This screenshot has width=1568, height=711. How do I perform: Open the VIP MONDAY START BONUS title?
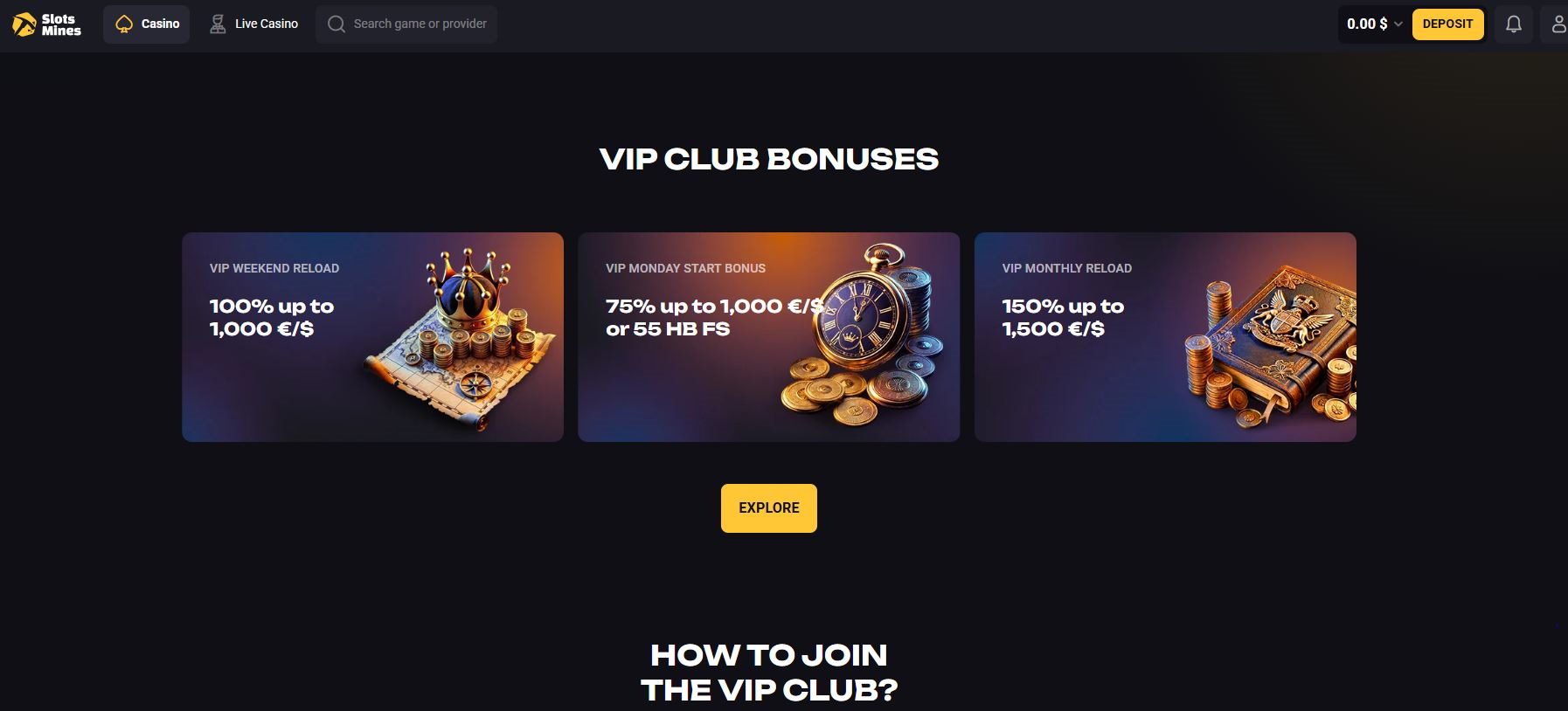(685, 268)
